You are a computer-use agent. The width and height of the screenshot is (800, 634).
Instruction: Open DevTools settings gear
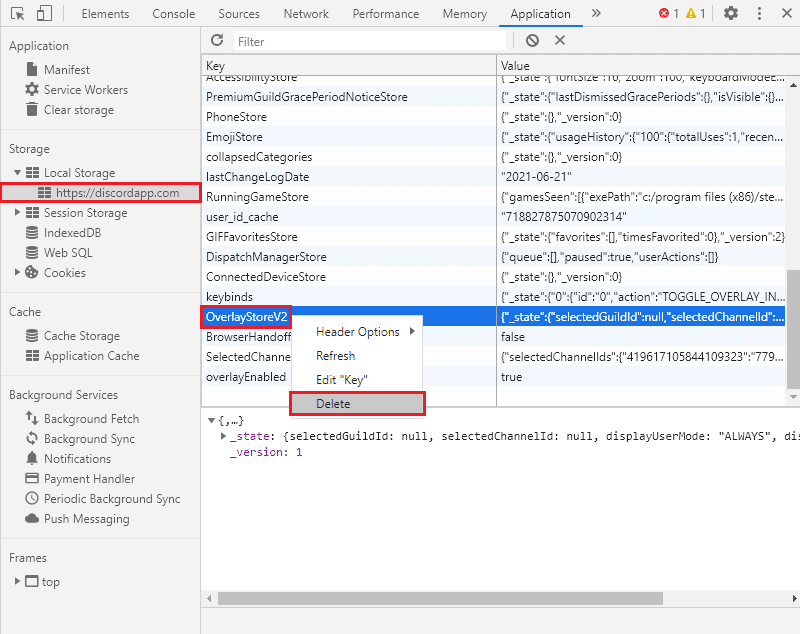(731, 14)
